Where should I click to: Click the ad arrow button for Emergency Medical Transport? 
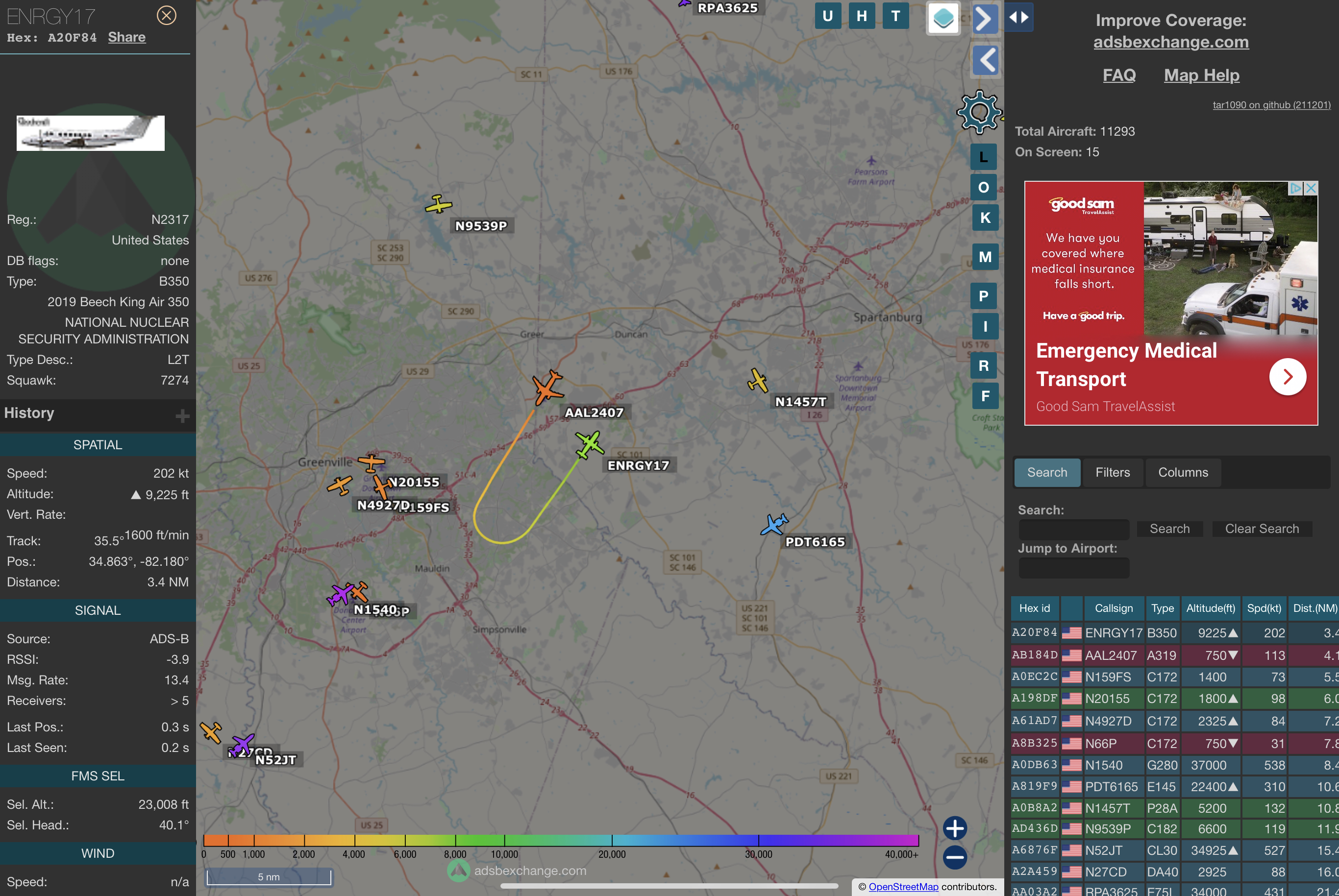point(1287,377)
